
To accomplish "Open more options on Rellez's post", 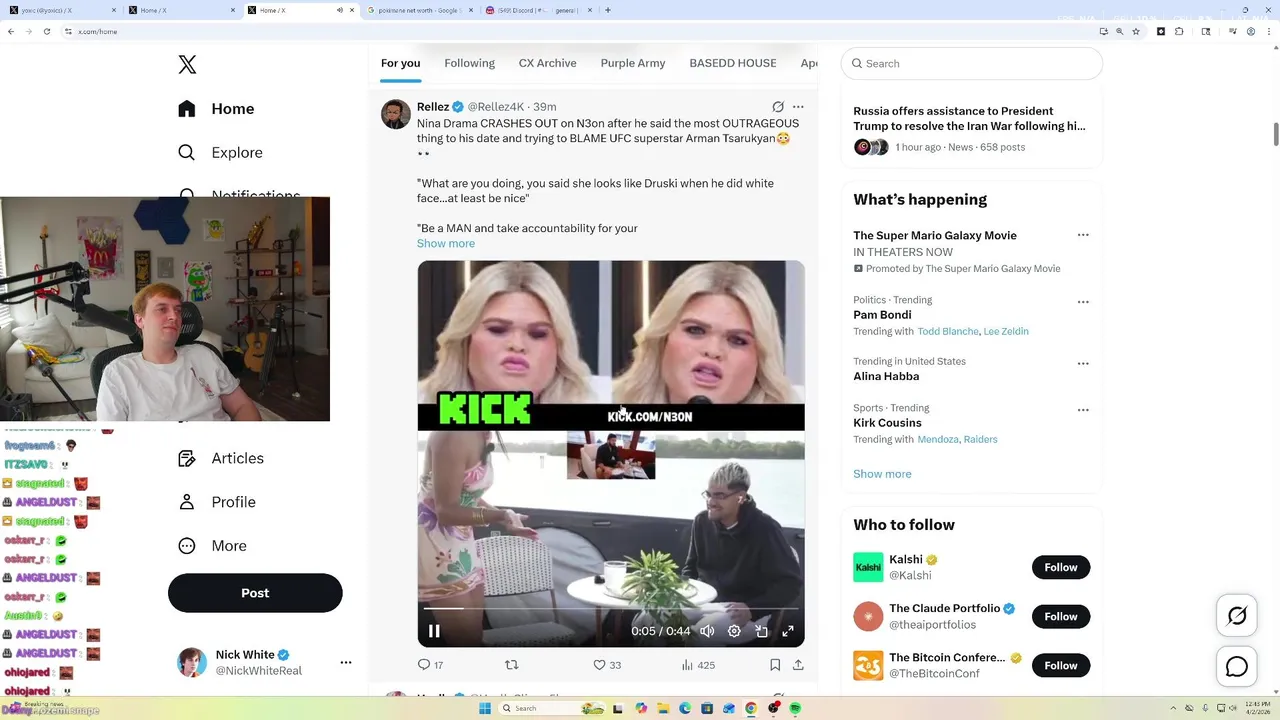I will 798,107.
